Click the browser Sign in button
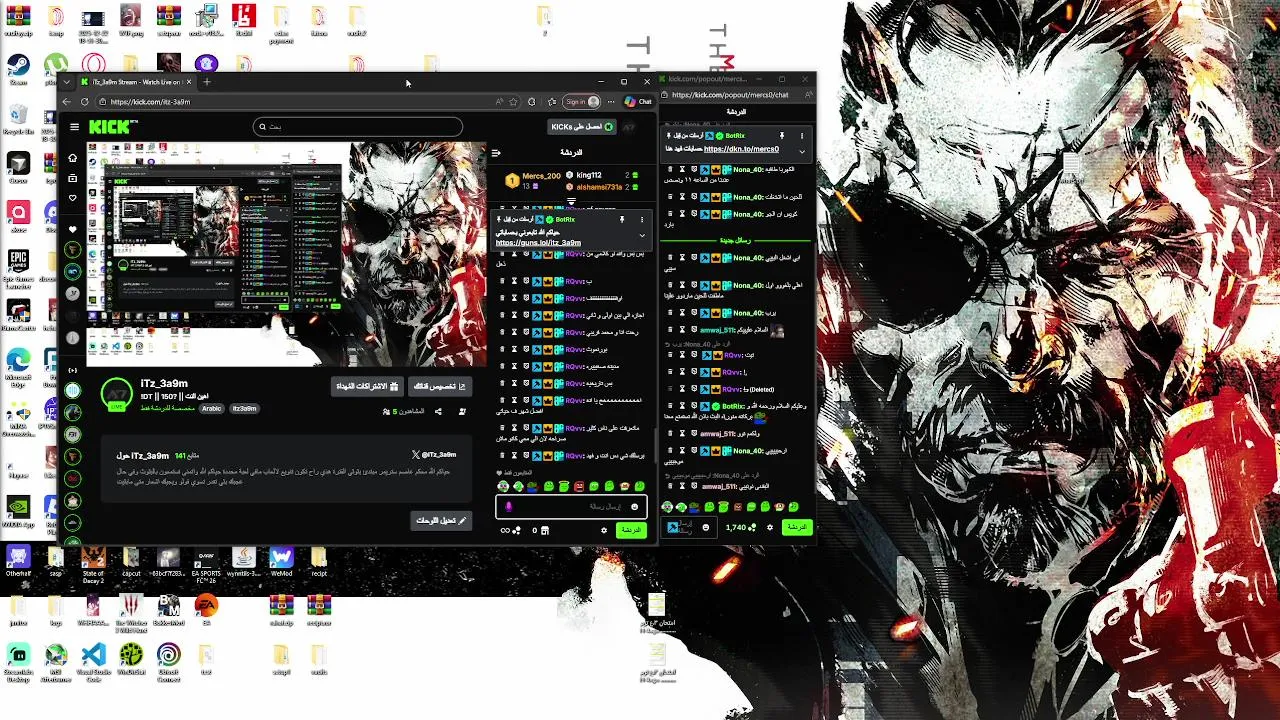The height and width of the screenshot is (720, 1280). [582, 101]
